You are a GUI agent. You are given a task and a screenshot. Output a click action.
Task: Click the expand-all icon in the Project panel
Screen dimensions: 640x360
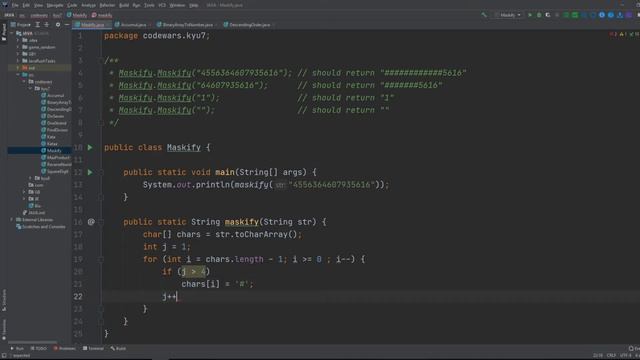38,25
